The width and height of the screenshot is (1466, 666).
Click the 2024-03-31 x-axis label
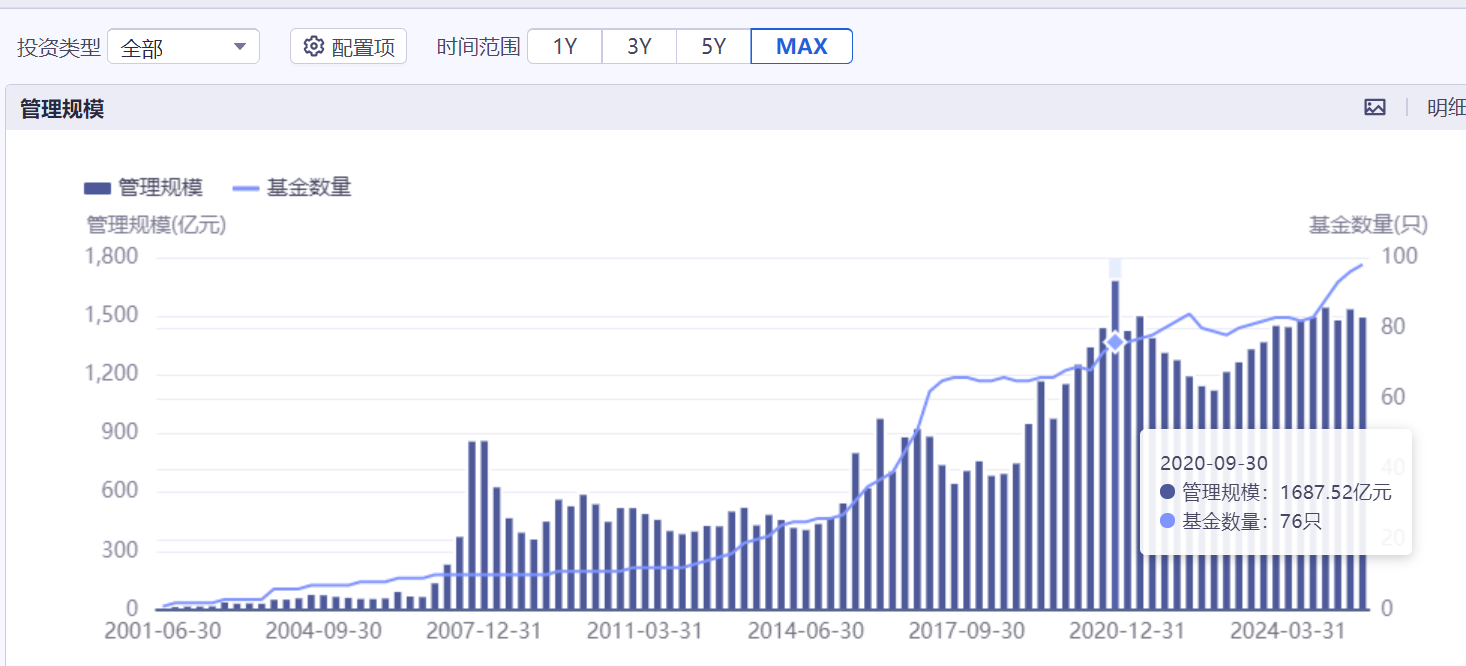coord(1287,632)
